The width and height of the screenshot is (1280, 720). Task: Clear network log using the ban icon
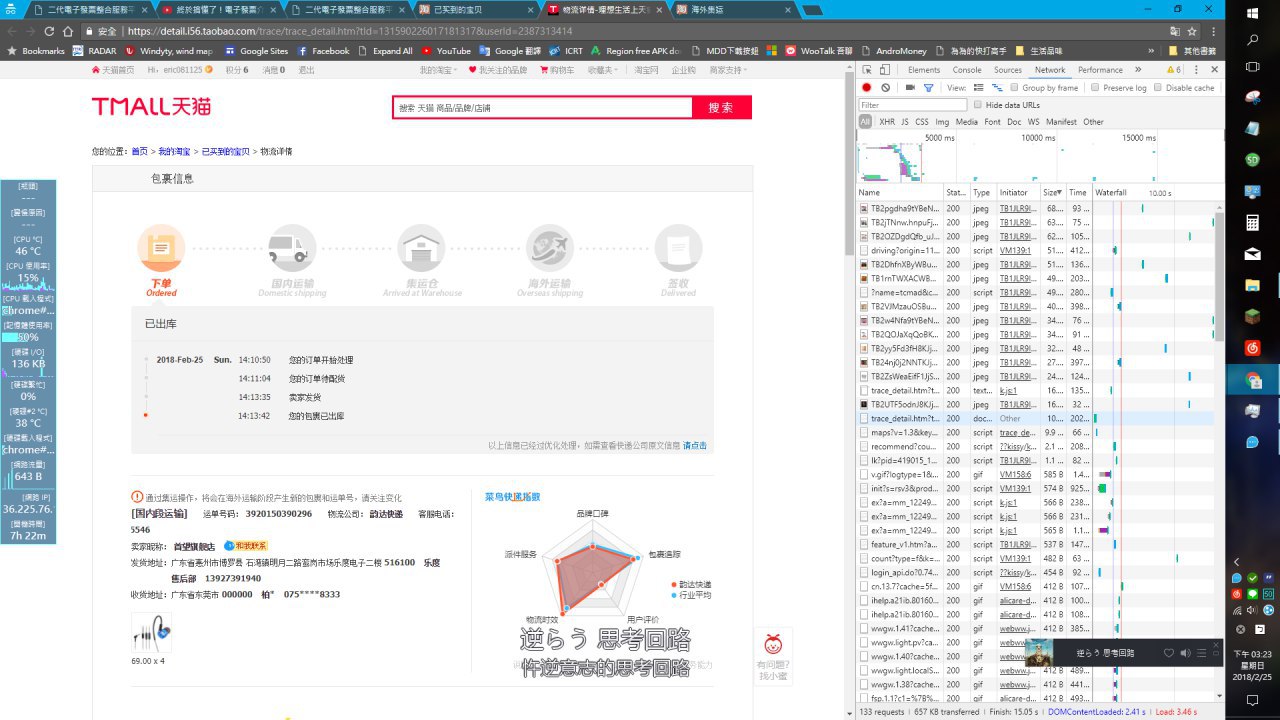[x=885, y=88]
